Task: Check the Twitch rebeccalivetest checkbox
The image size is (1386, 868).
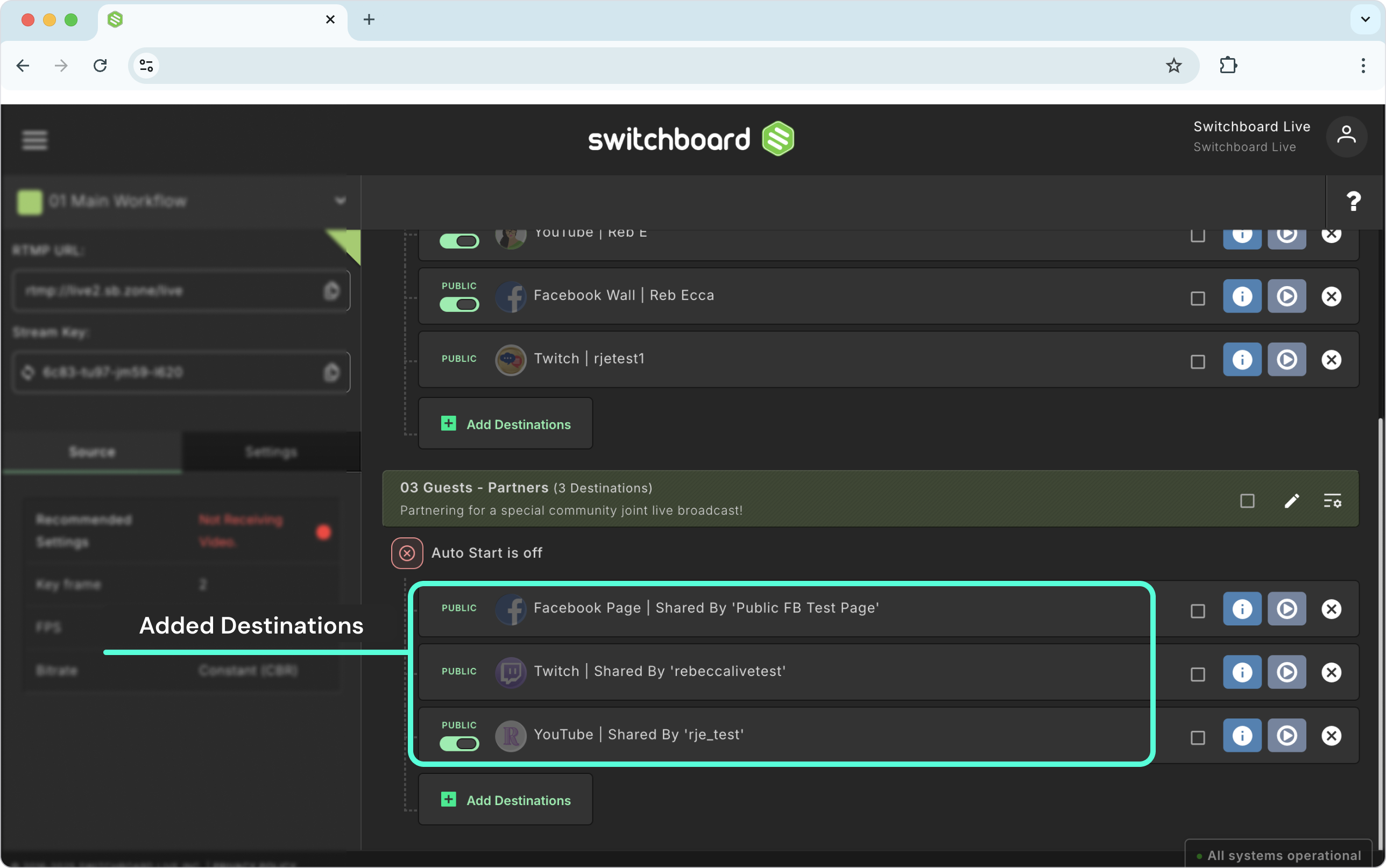Action: [x=1197, y=673]
